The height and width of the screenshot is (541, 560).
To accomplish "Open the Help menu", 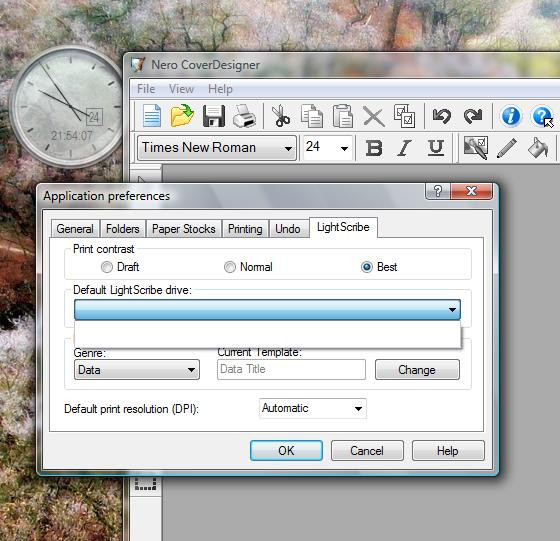I will point(220,89).
